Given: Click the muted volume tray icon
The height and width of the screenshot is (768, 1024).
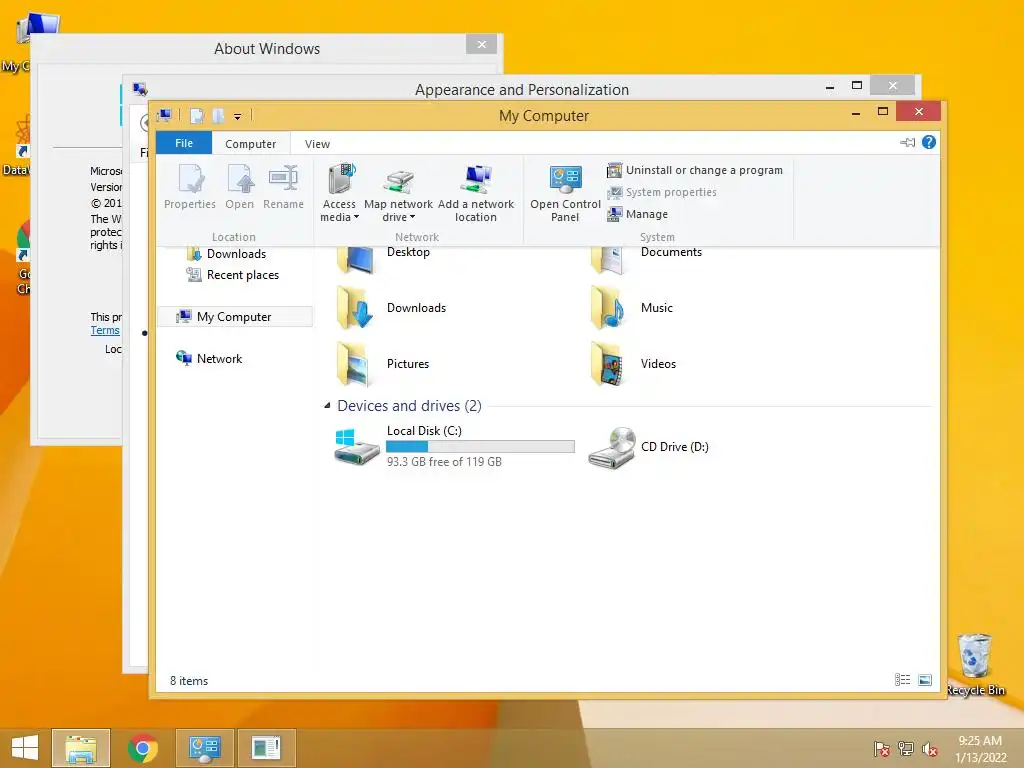Looking at the screenshot, I should (929, 748).
